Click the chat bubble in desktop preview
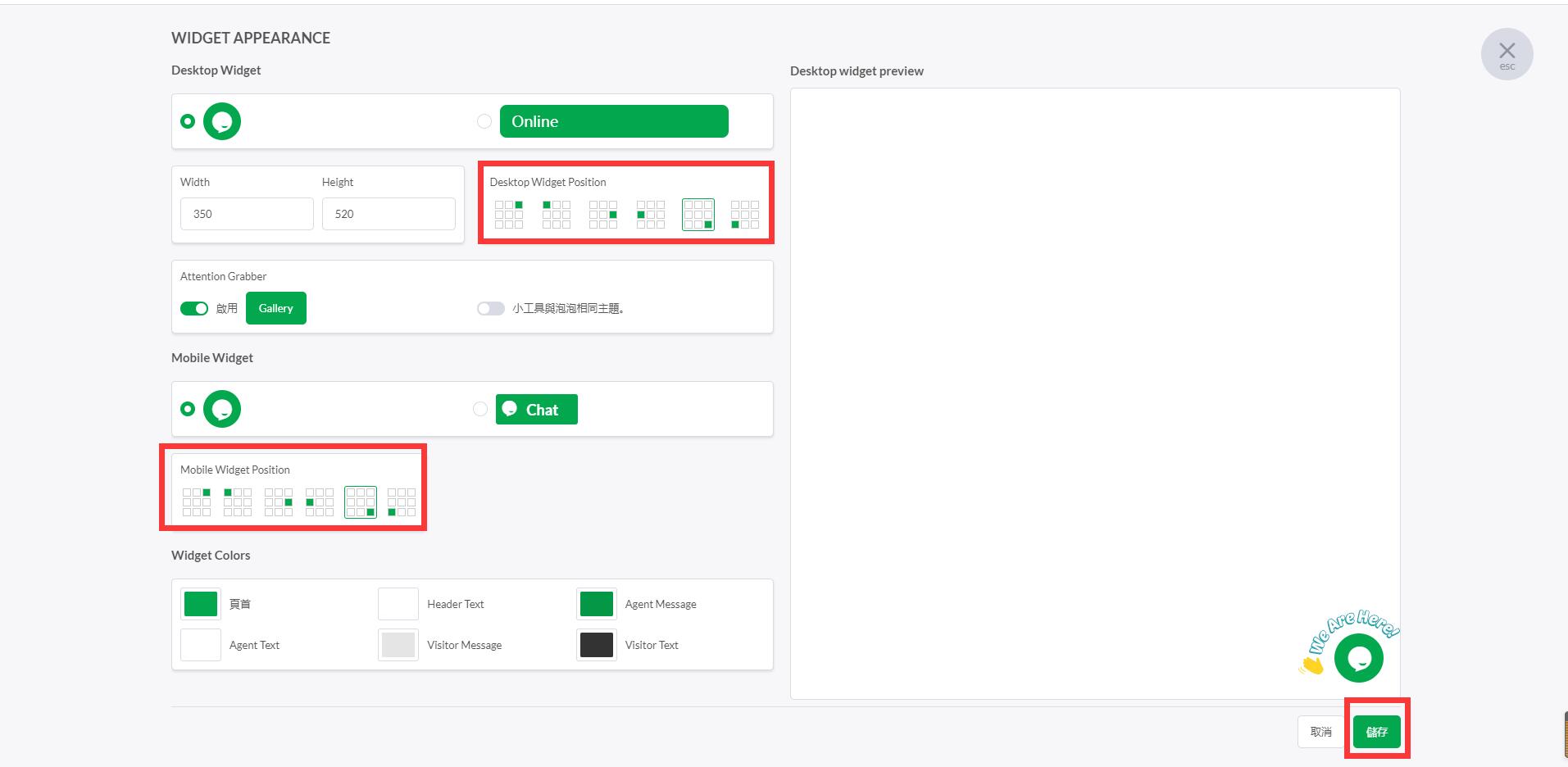The image size is (1568, 767). (x=1358, y=658)
